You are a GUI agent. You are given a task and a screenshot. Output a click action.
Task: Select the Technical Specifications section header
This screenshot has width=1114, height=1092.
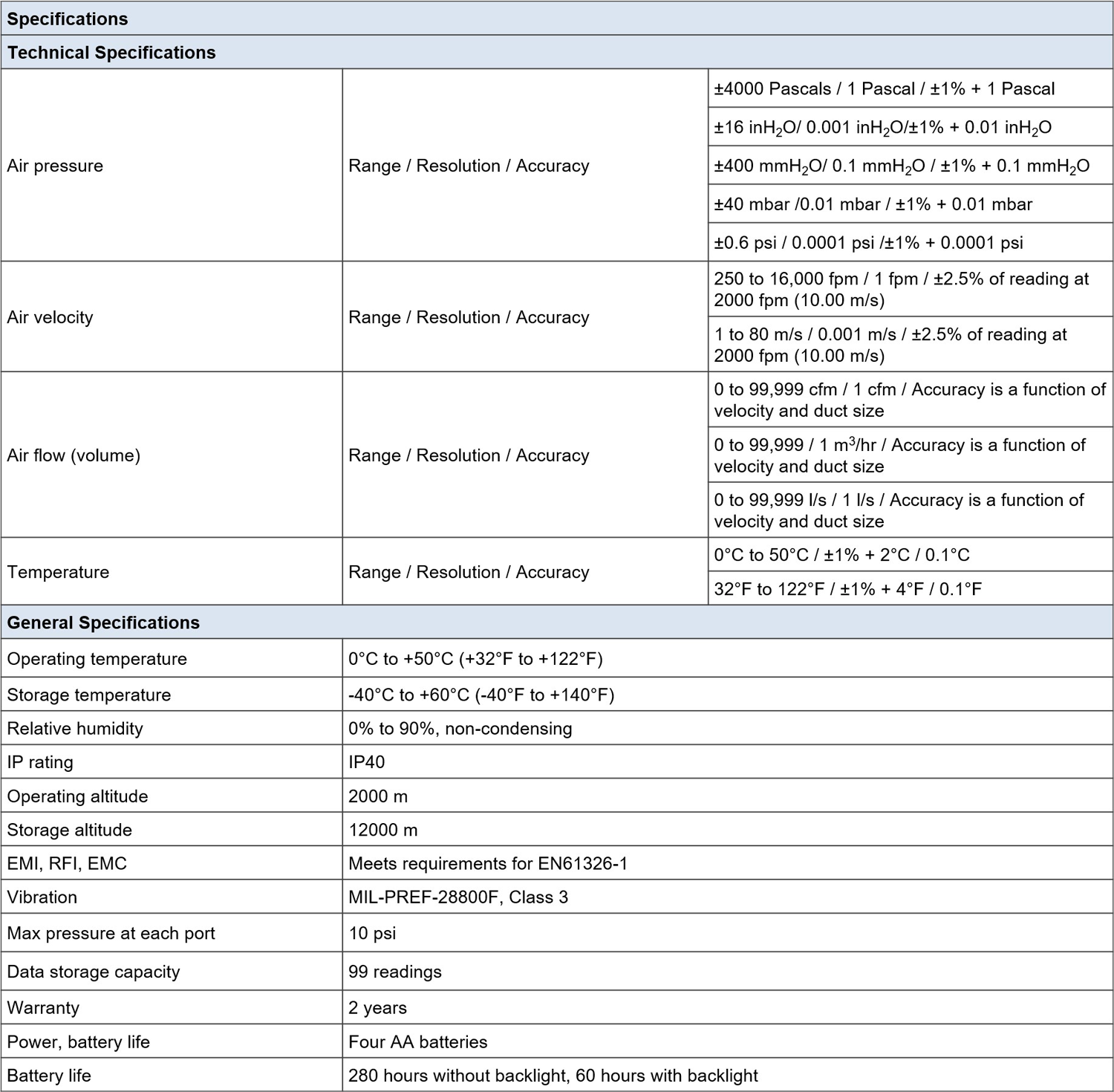(111, 53)
